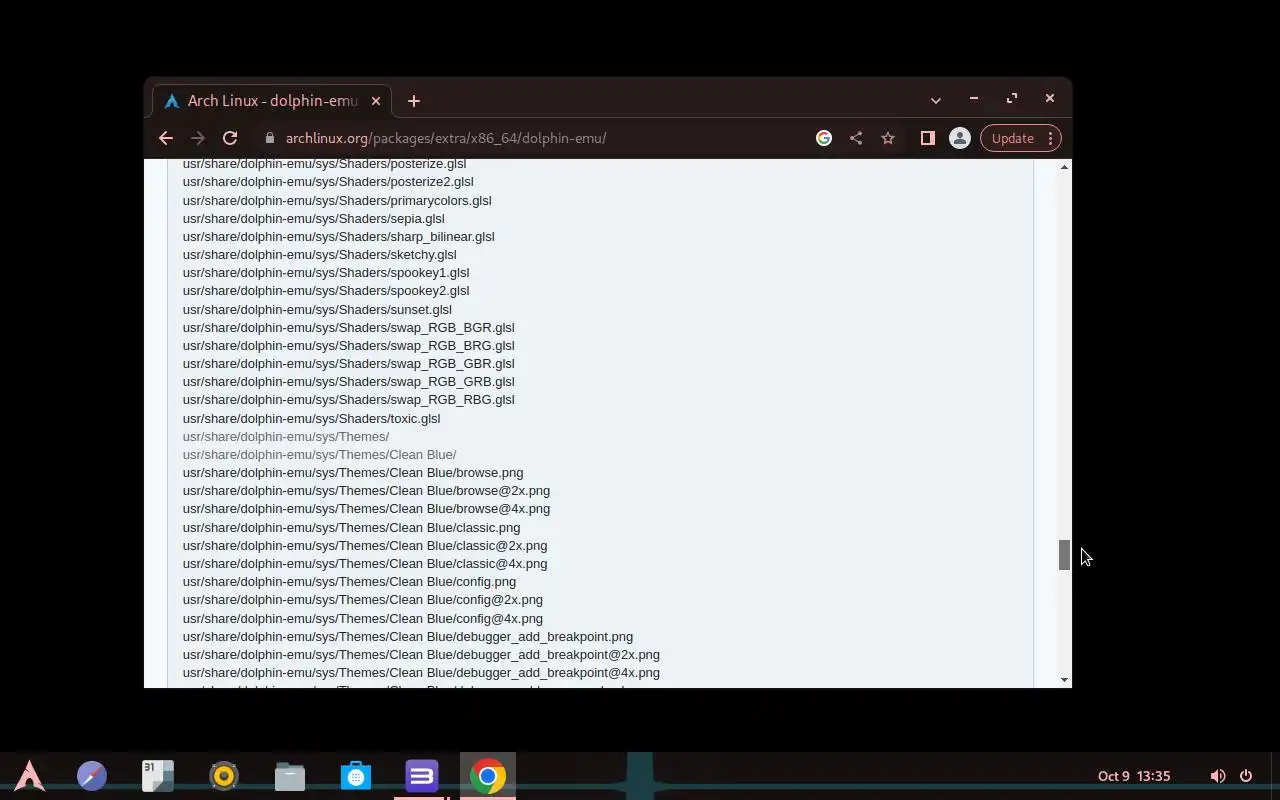Click the sunset.glsl file entry
Viewport: 1280px width, 800px height.
[x=317, y=309]
